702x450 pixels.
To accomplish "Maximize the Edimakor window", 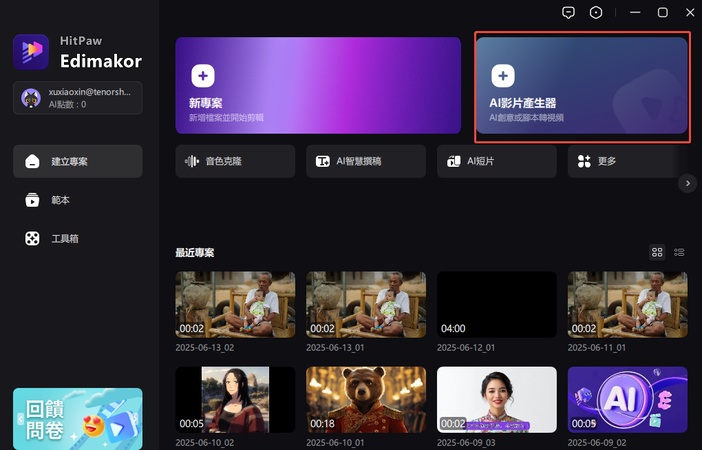I will (x=663, y=13).
